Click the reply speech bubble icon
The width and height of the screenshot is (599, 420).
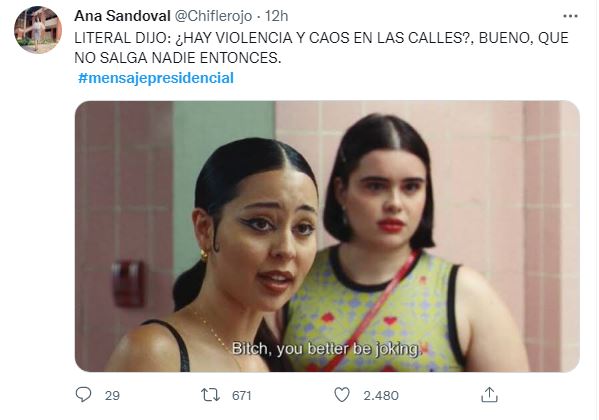point(83,394)
